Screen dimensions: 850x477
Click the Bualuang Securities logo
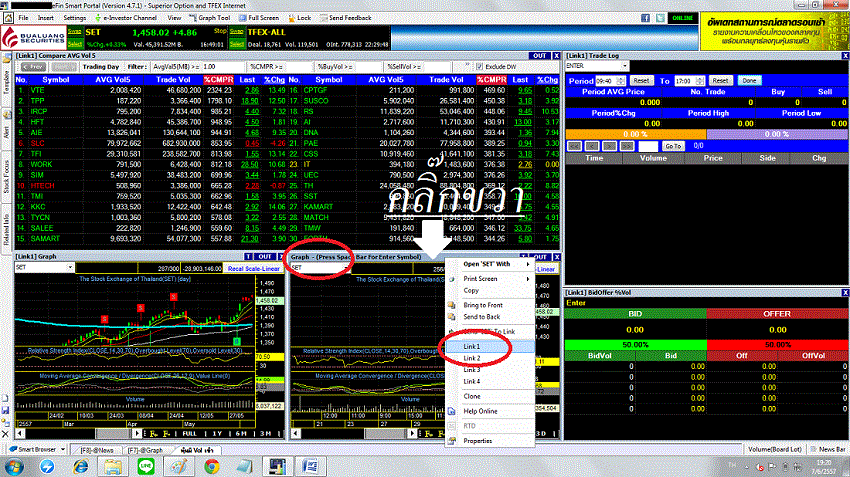(x=34, y=38)
